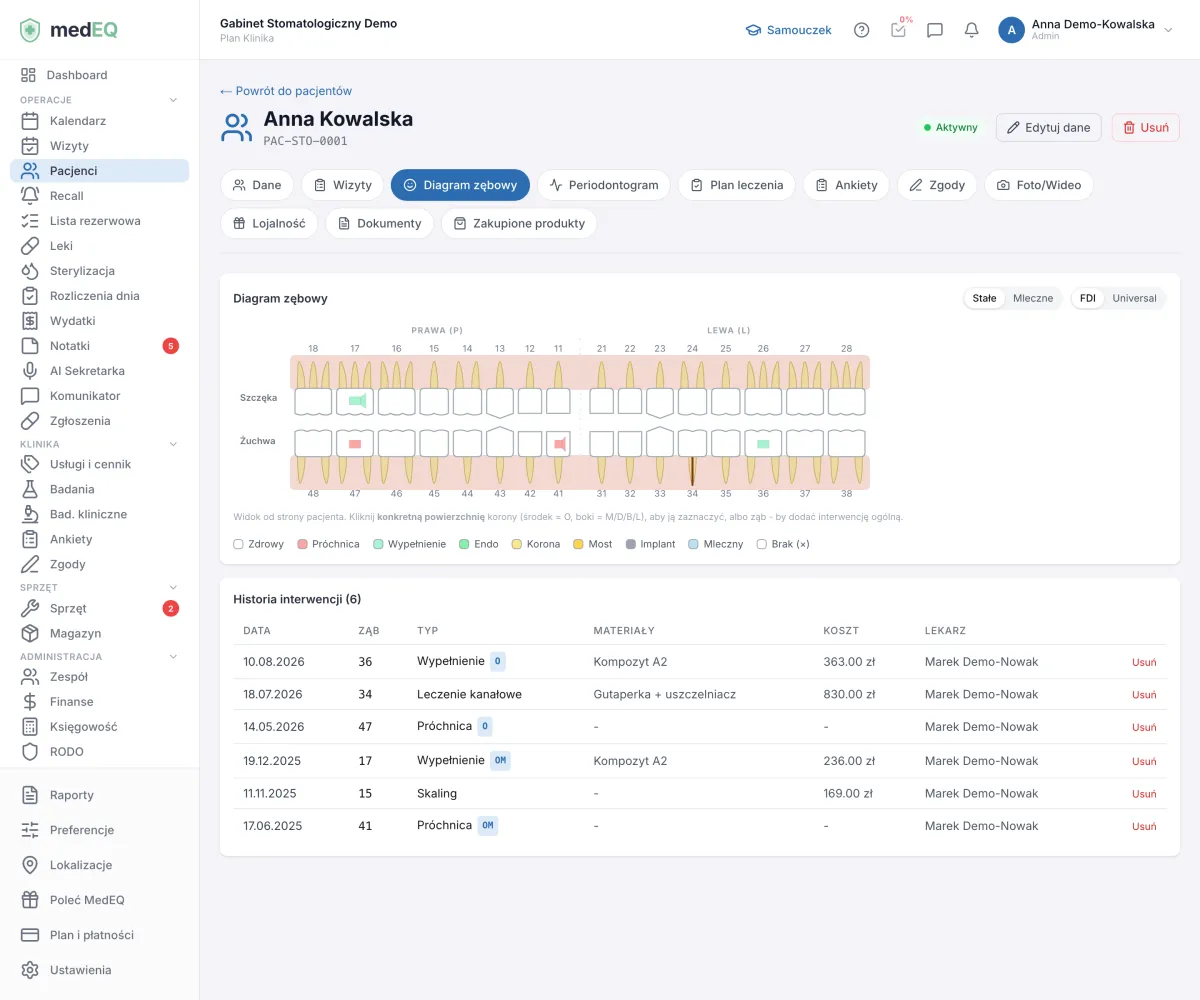Collapse the OPERACJE sidebar section
1200x1000 pixels.
click(x=173, y=100)
